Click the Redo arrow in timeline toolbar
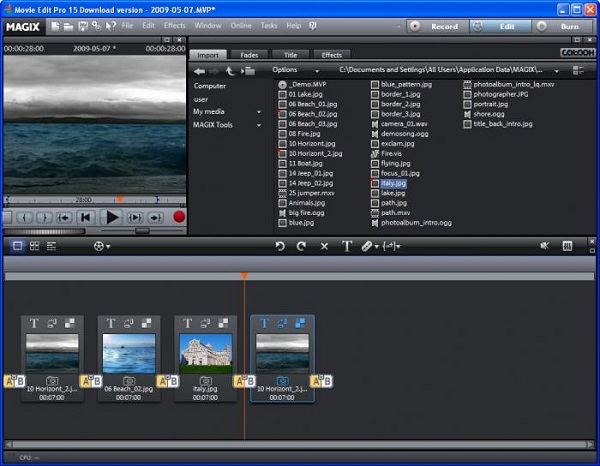 pos(301,245)
